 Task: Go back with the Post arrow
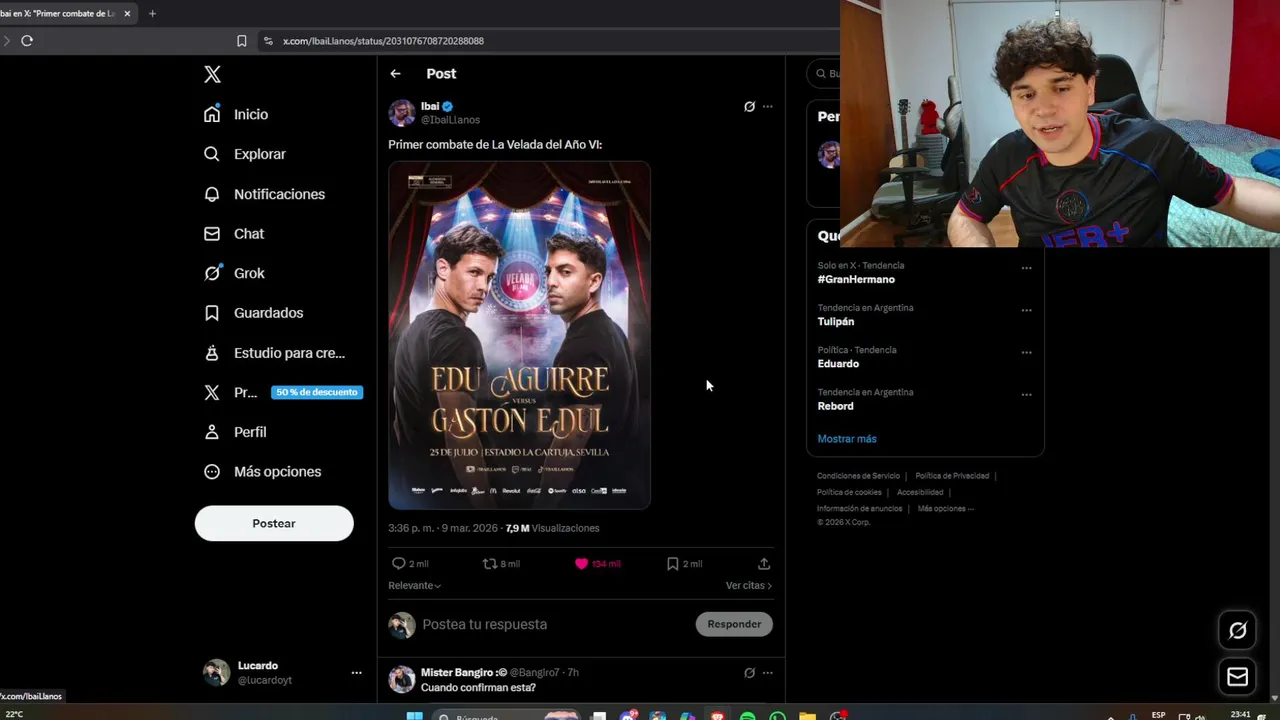coord(395,74)
